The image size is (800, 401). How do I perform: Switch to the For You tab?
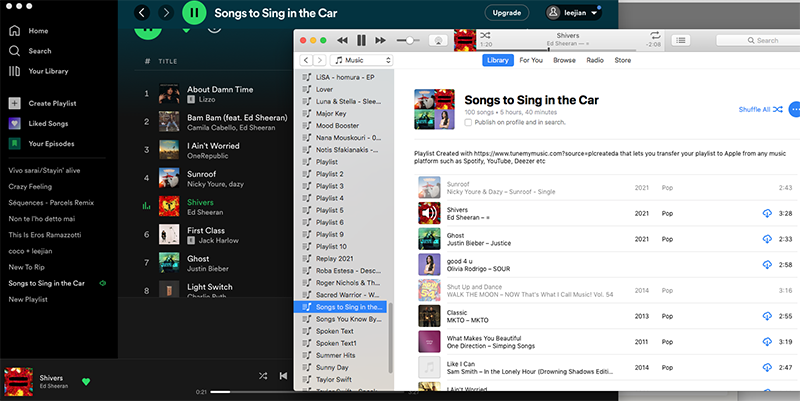pyautogui.click(x=531, y=61)
